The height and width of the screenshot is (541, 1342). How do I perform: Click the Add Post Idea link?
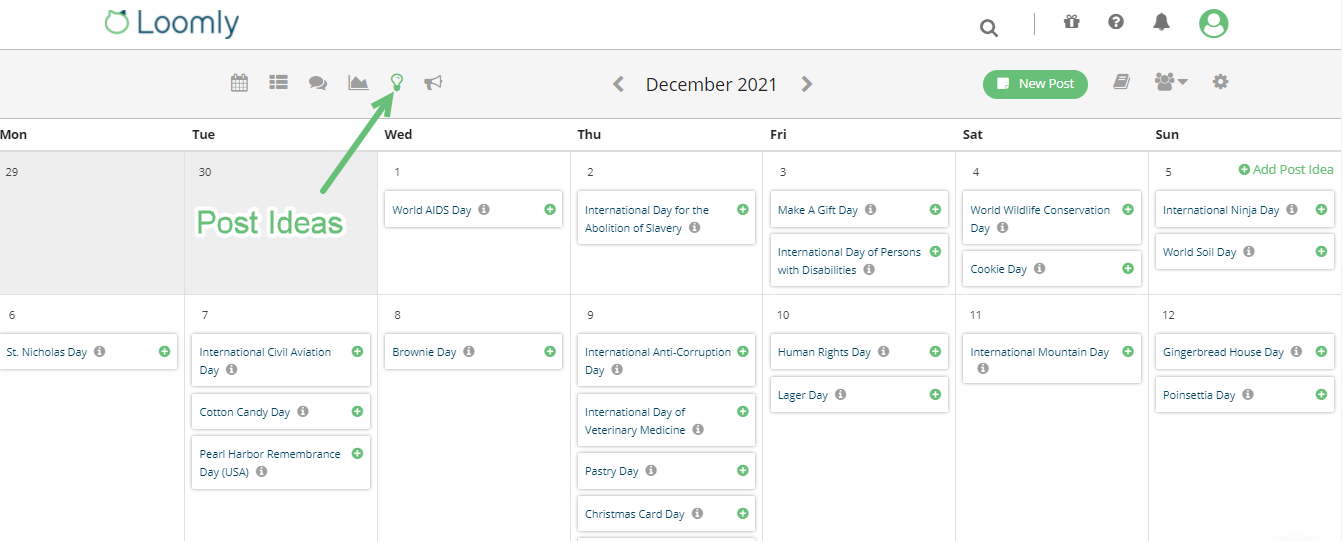click(x=1286, y=170)
